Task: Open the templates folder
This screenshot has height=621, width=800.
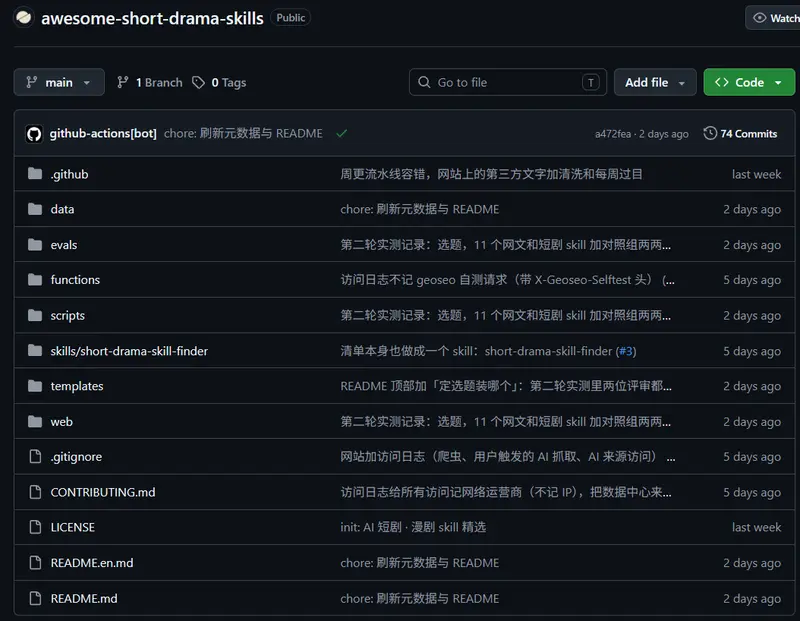Action: point(77,386)
